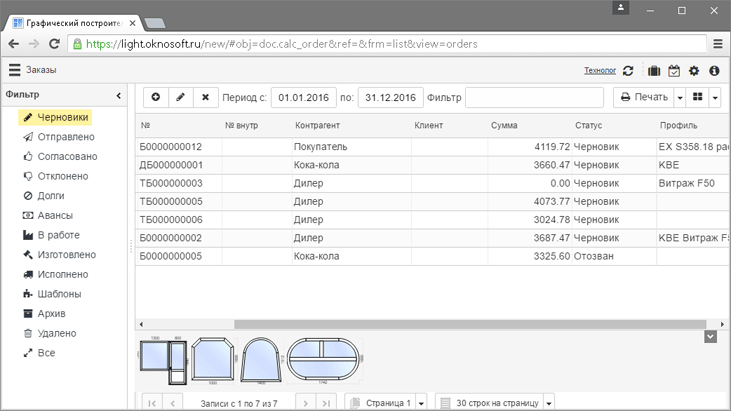Expand the Печать dropdown arrow
The width and height of the screenshot is (731, 411).
680,98
